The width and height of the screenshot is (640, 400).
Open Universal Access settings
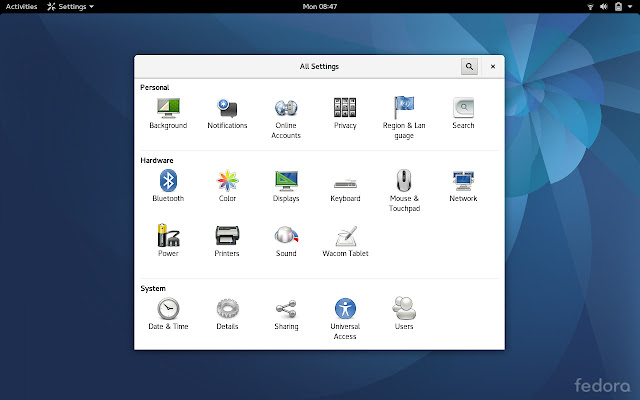tap(345, 319)
